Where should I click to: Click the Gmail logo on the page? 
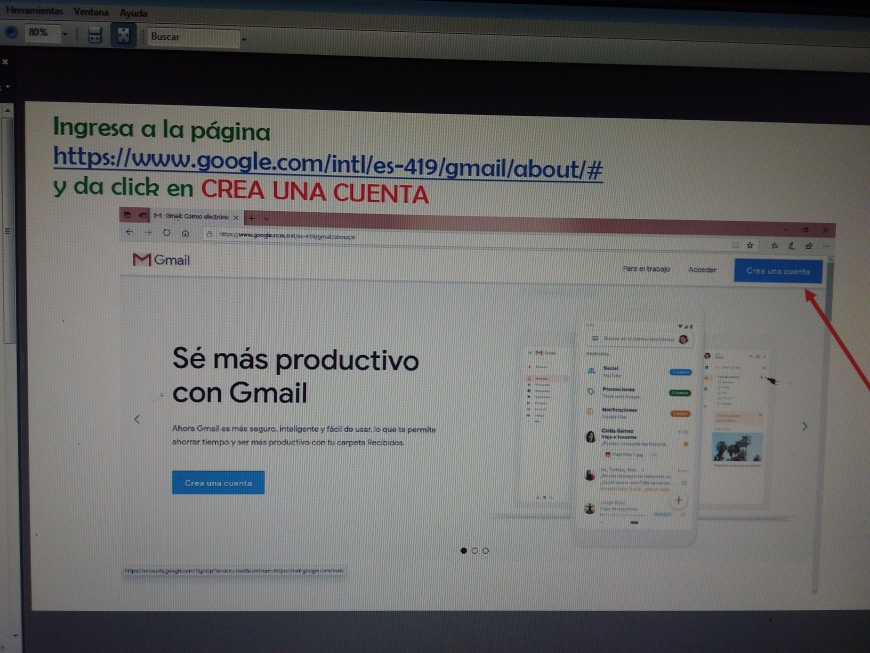[x=161, y=260]
